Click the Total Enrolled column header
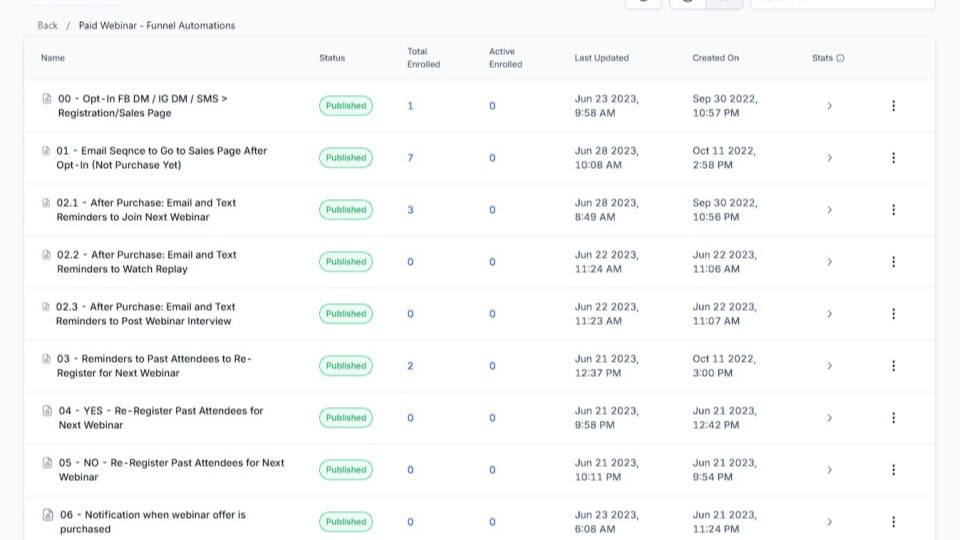Viewport: 960px width, 540px height. (424, 58)
